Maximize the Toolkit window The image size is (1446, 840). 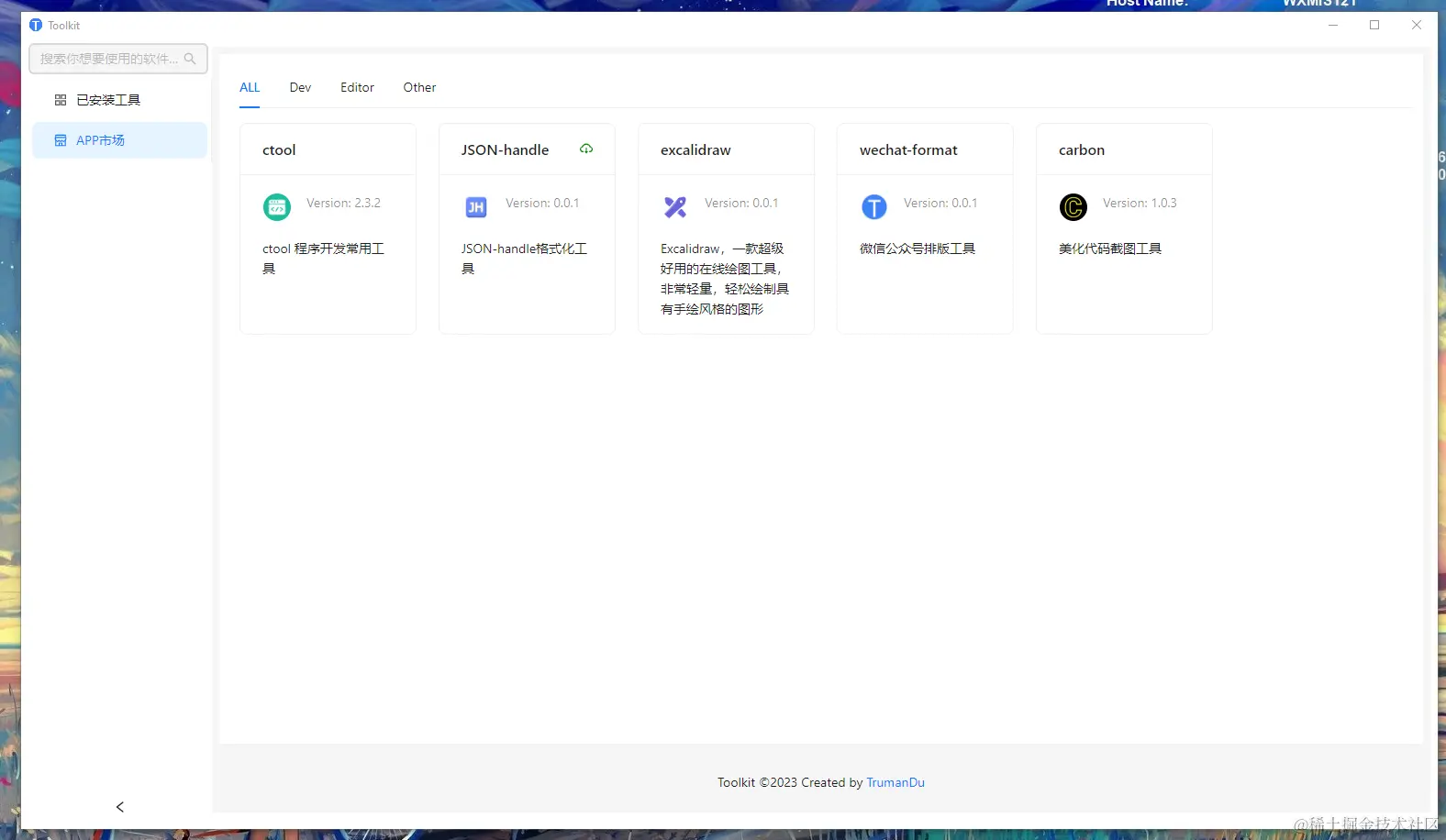point(1374,26)
